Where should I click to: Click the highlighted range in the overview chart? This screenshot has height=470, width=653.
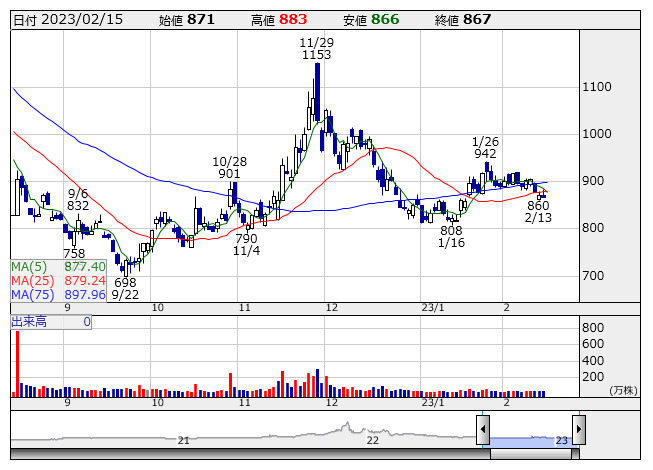531,442
